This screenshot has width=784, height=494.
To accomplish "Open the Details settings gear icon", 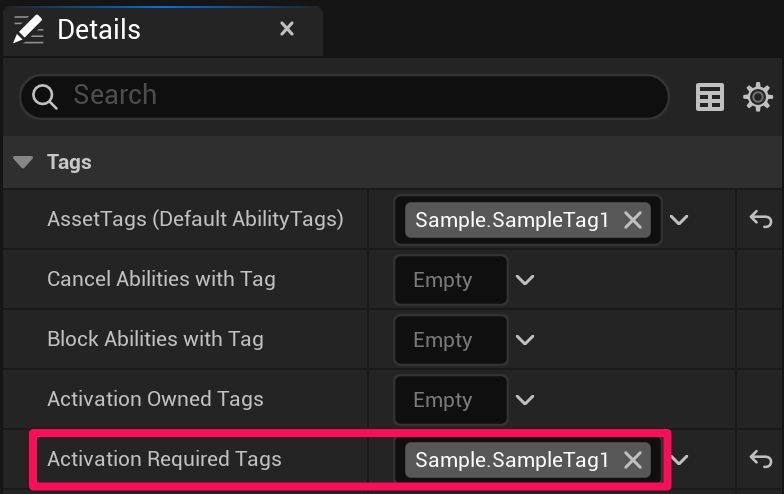I will coord(758,97).
